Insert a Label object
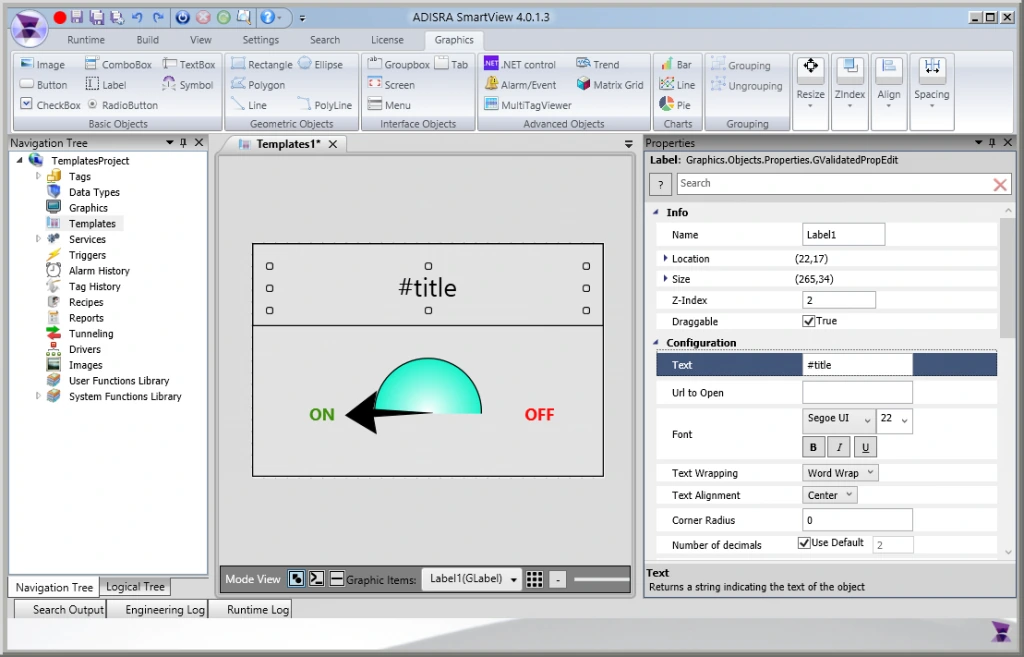 click(106, 84)
